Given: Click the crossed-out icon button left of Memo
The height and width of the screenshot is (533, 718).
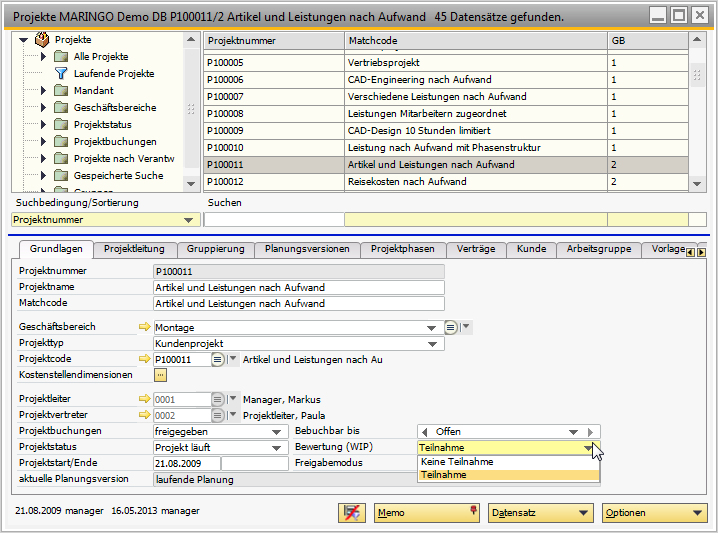Looking at the screenshot, I should pyautogui.click(x=352, y=512).
